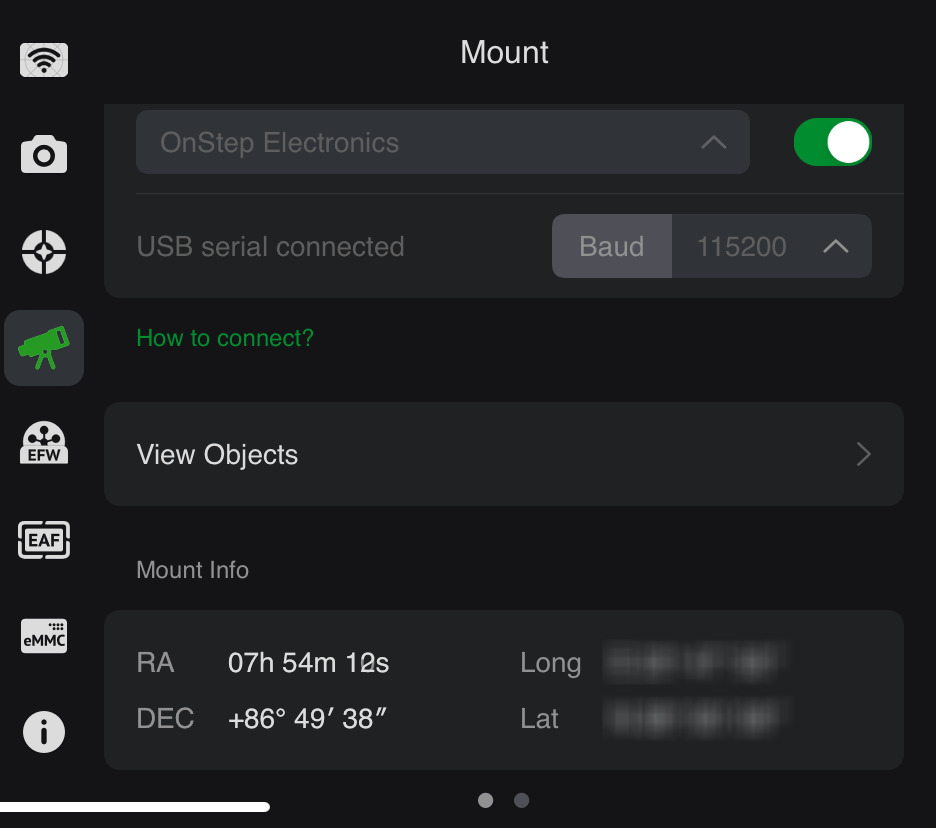Click the DEC value +86° 49′ 38″
Image resolution: width=936 pixels, height=828 pixels.
(x=307, y=718)
